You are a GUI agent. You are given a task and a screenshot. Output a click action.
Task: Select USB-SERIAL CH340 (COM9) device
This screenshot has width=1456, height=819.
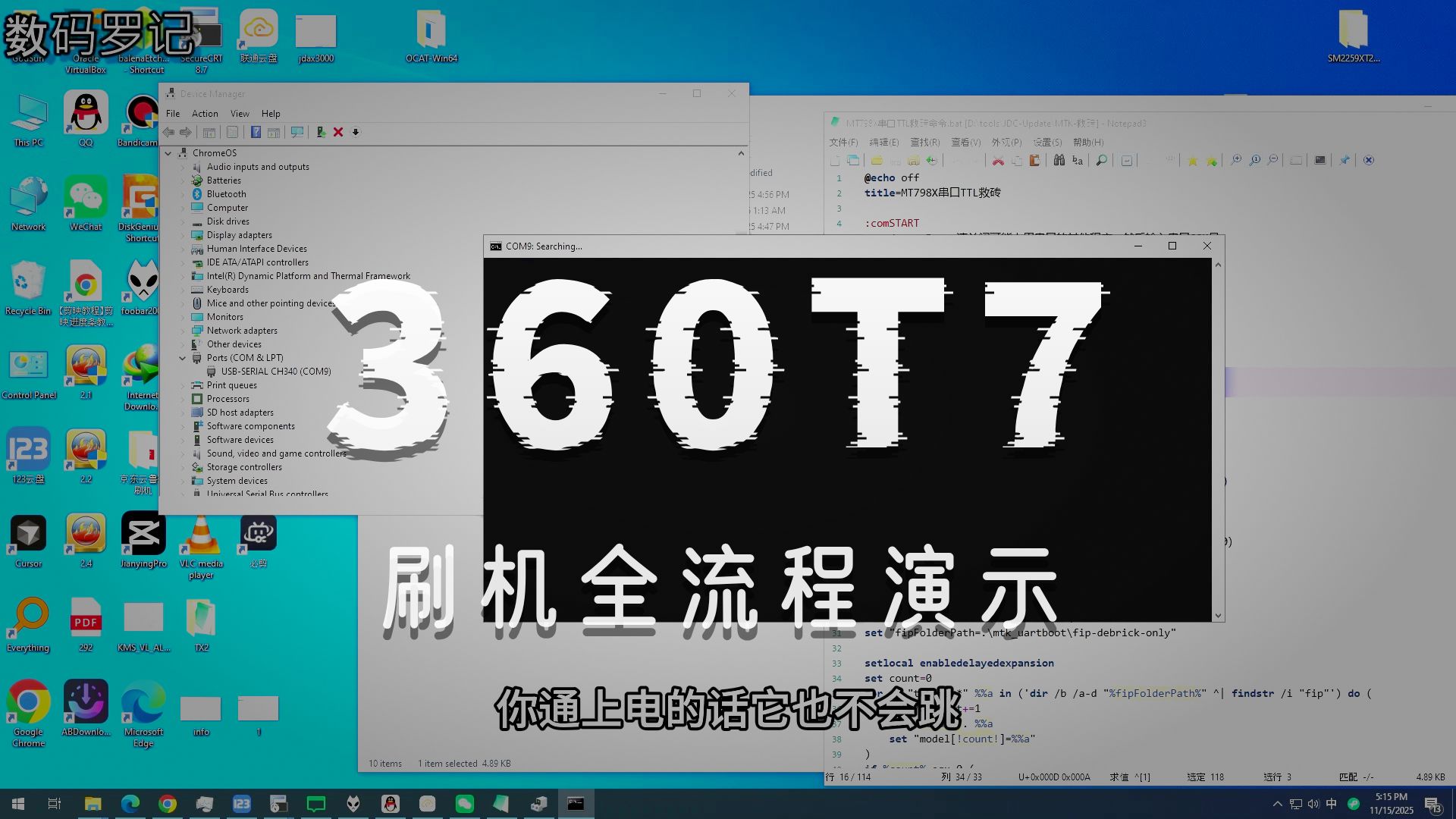click(276, 372)
